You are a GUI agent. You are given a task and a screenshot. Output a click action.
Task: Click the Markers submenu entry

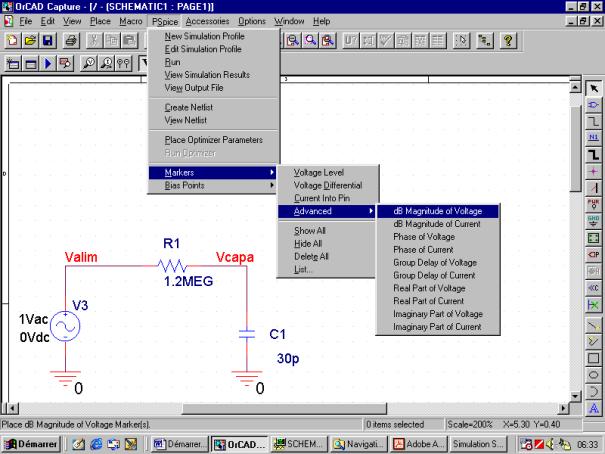(x=213, y=172)
